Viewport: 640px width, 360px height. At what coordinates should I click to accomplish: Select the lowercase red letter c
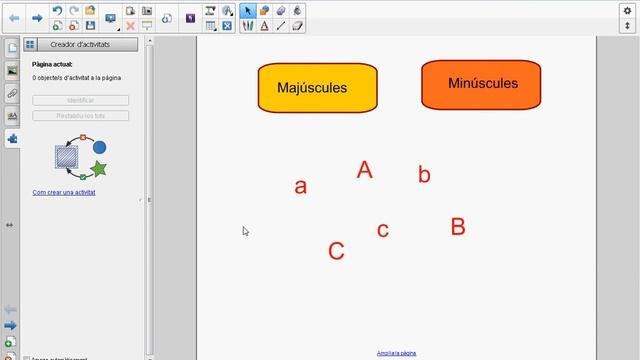click(382, 230)
